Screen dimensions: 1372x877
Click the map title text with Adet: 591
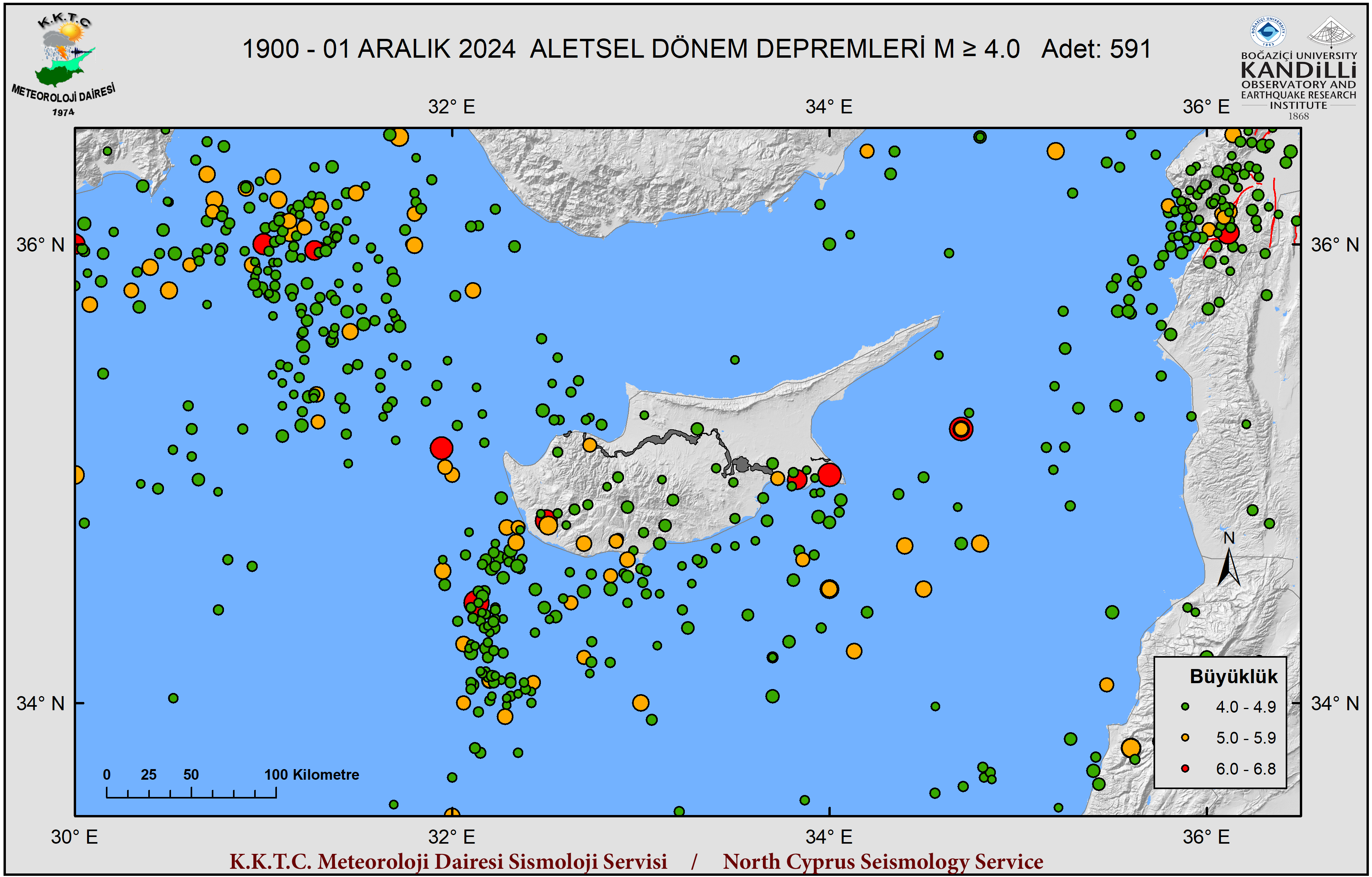696,49
